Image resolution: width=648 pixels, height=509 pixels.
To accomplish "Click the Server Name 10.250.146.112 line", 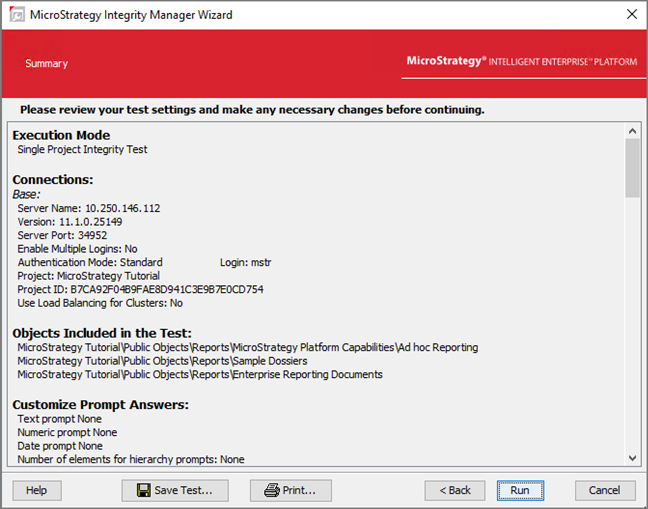I will (x=89, y=208).
